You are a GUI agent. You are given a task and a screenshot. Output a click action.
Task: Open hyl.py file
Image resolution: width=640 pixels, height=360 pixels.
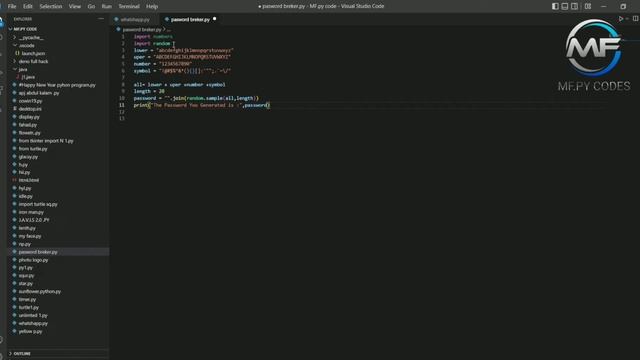coord(25,188)
